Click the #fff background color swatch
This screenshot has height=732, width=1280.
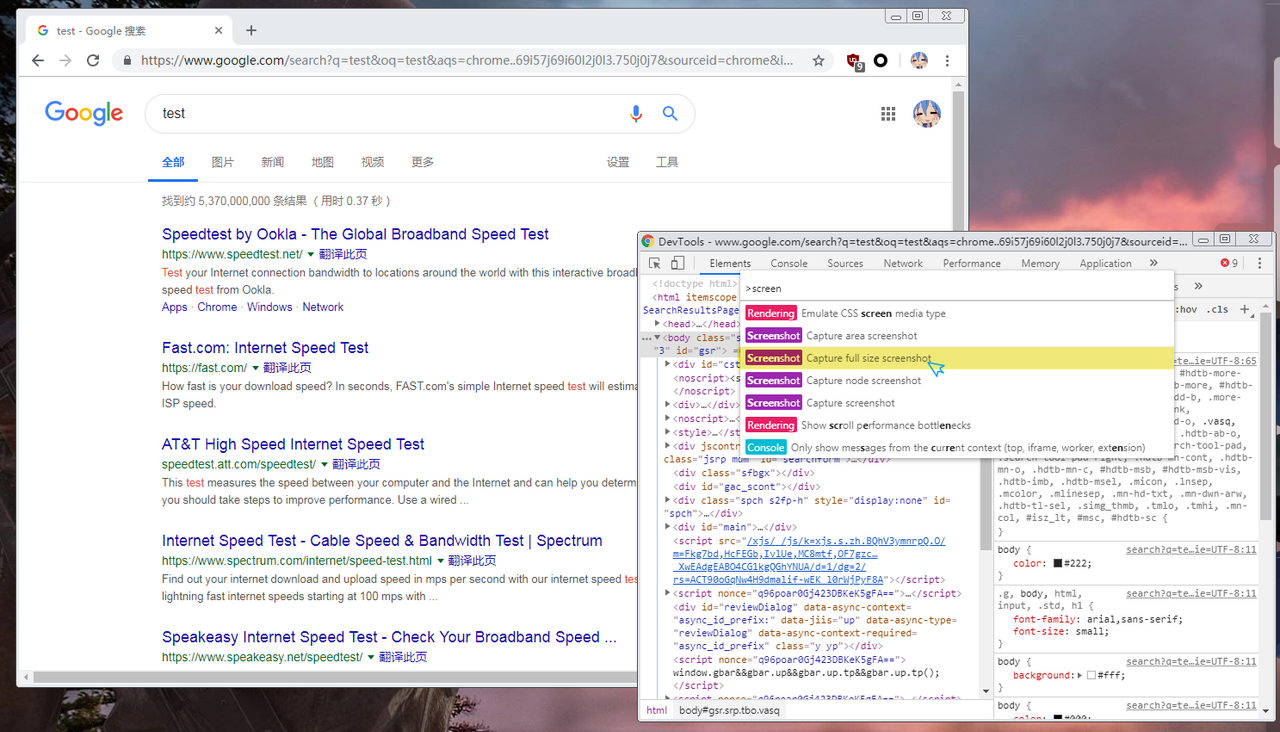click(1092, 675)
